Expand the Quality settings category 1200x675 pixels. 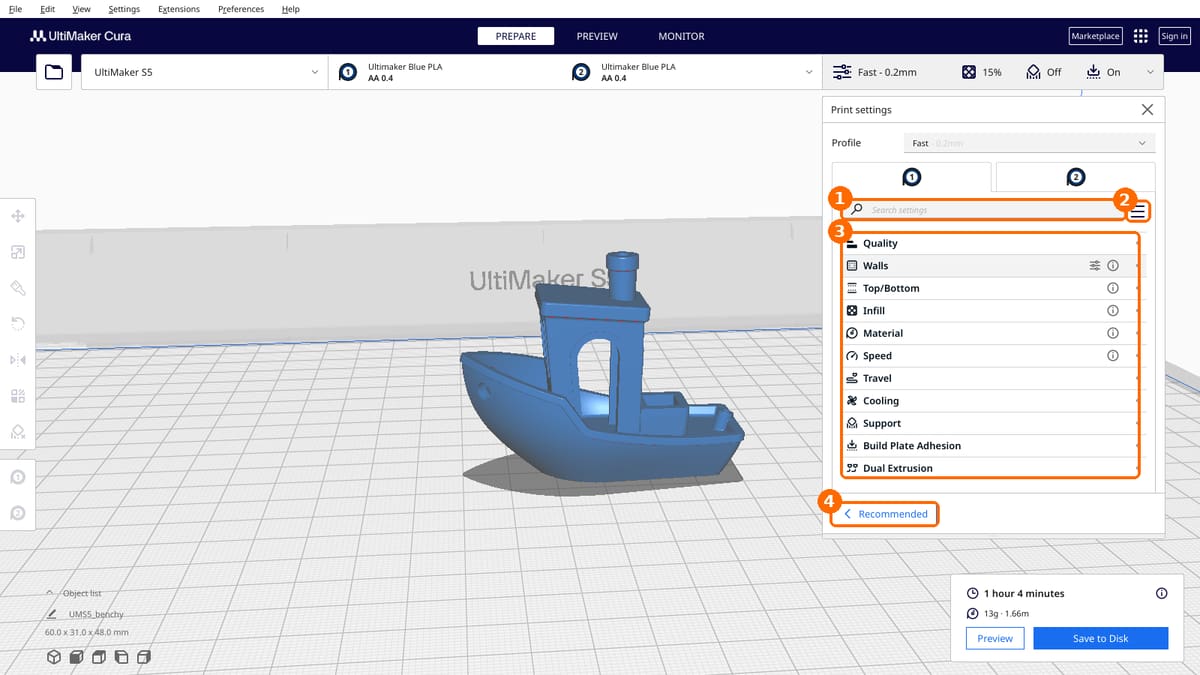[x=991, y=243]
